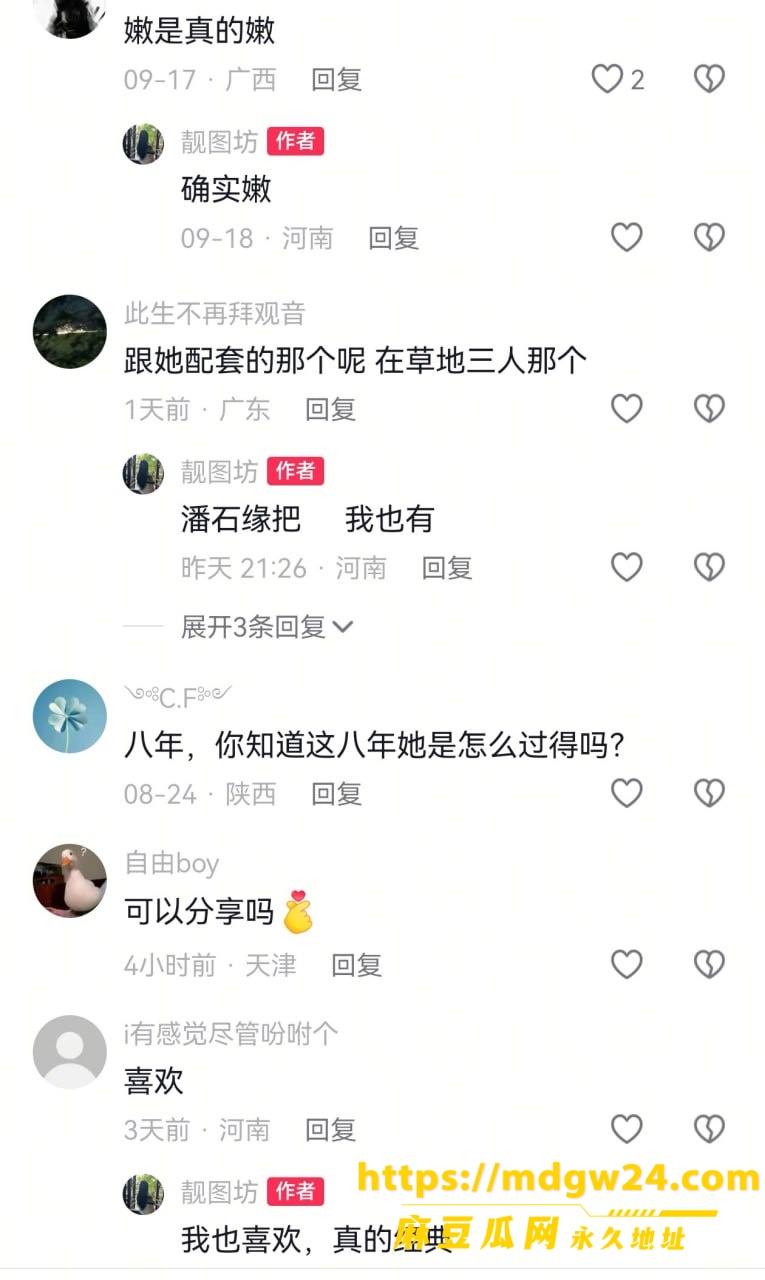This screenshot has width=765, height=1280.
Task: Open 此生不再拜观音's profile avatar
Action: (70, 331)
